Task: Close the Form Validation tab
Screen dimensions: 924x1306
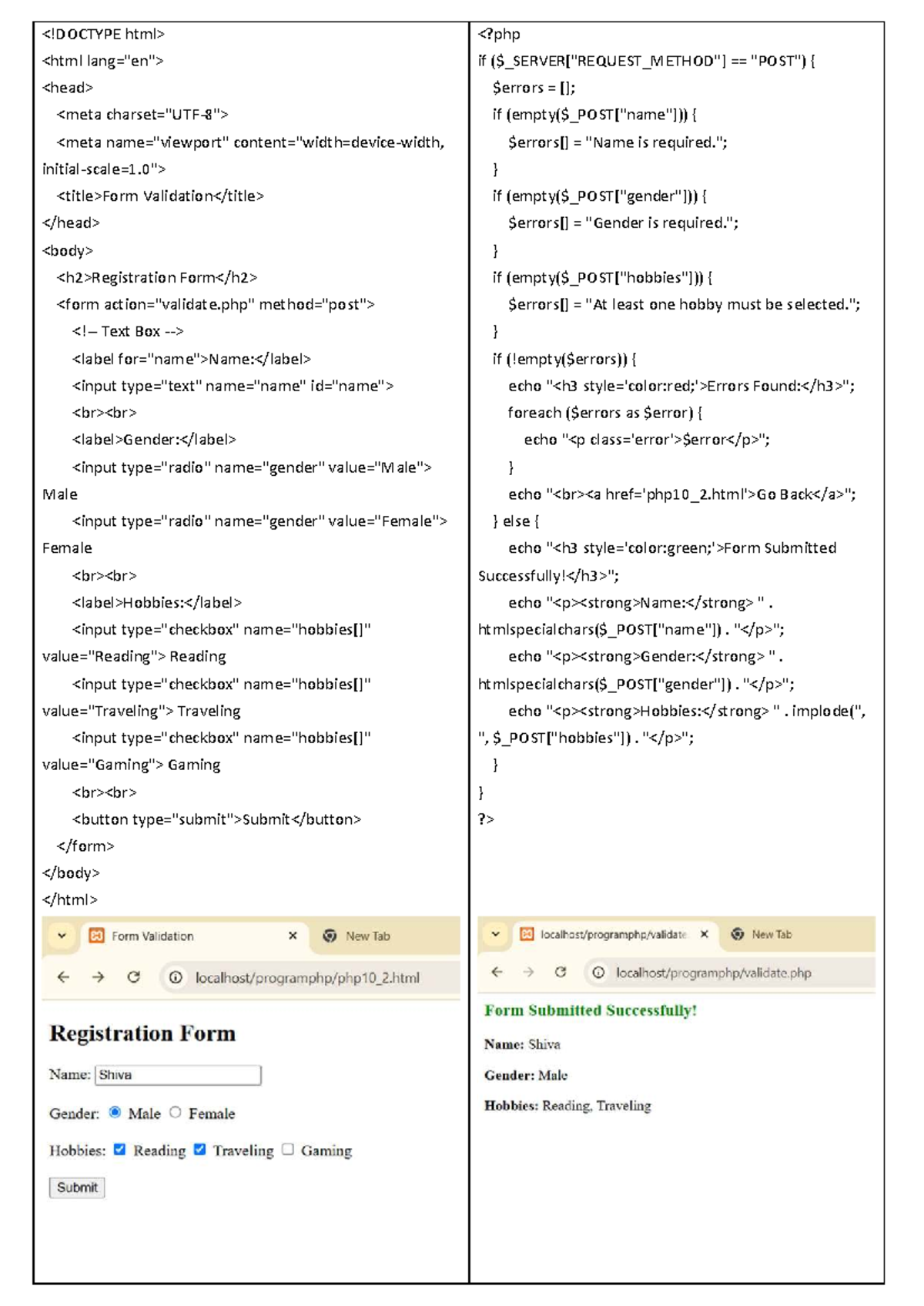Action: 293,936
